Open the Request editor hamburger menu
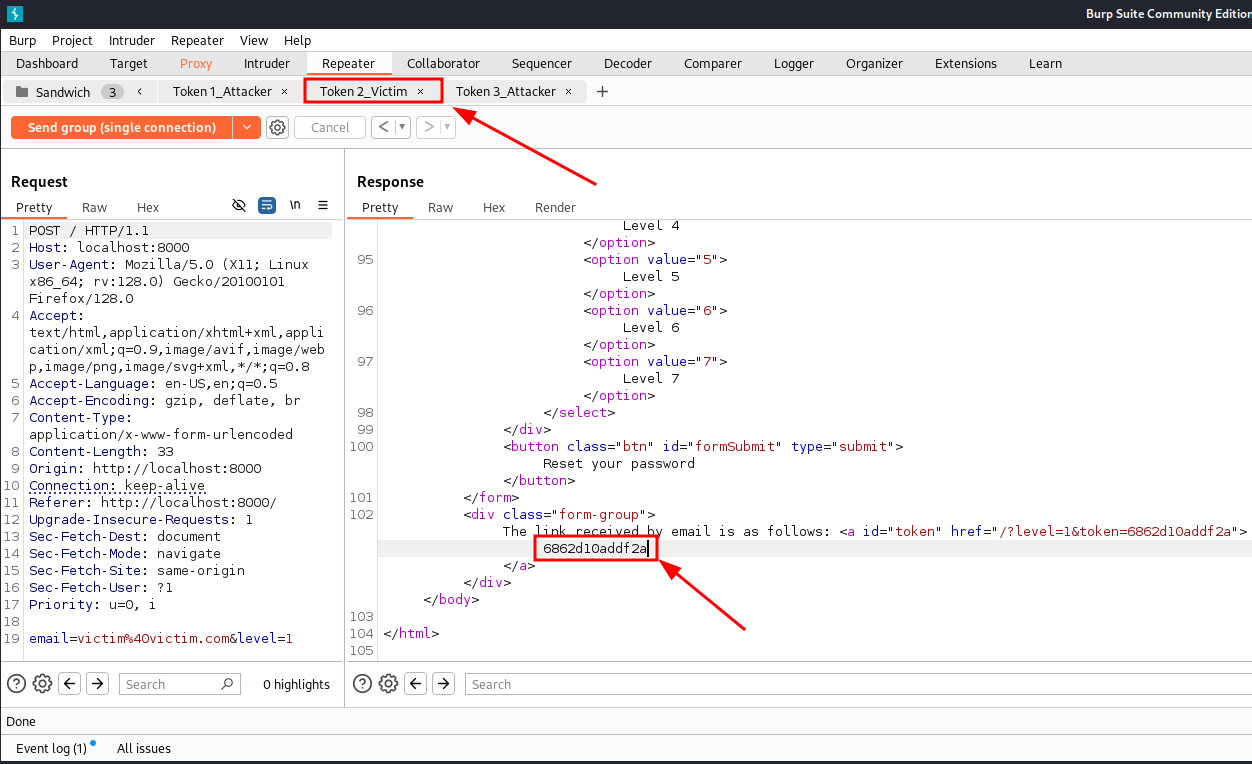 (x=323, y=205)
